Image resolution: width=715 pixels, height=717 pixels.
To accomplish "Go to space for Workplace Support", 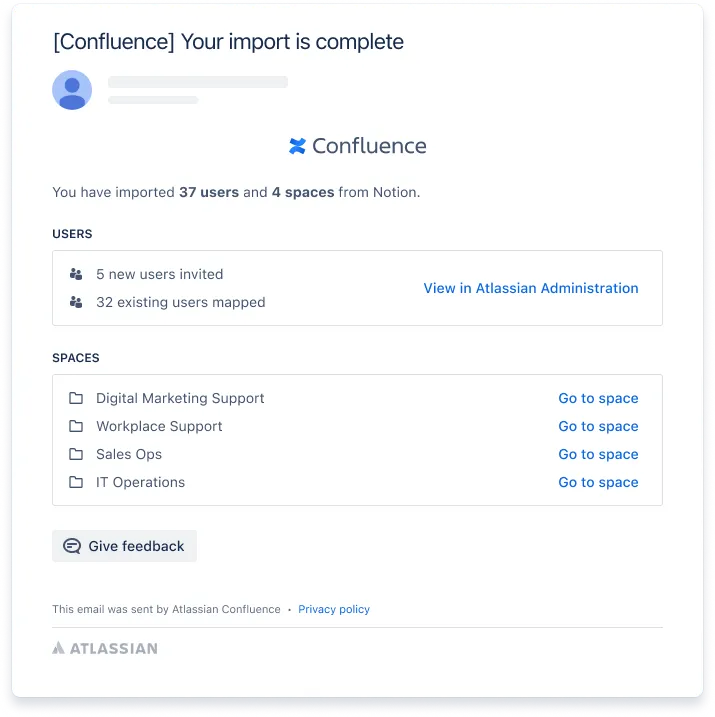I will coord(598,426).
